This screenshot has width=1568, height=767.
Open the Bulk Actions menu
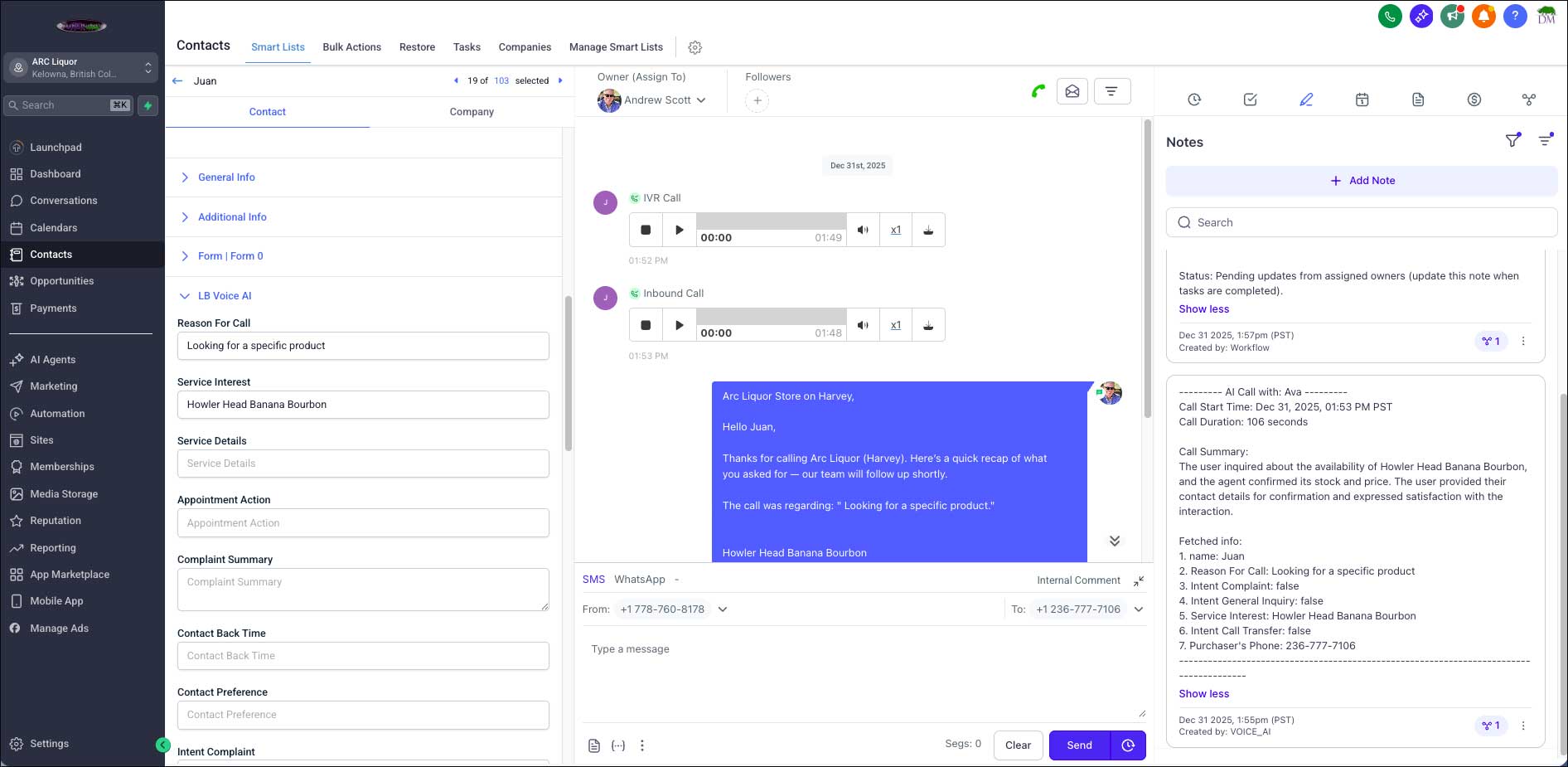[351, 47]
